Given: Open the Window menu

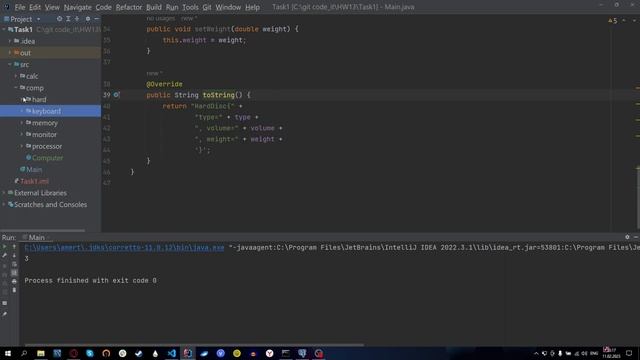Looking at the screenshot, I should click(228, 7).
